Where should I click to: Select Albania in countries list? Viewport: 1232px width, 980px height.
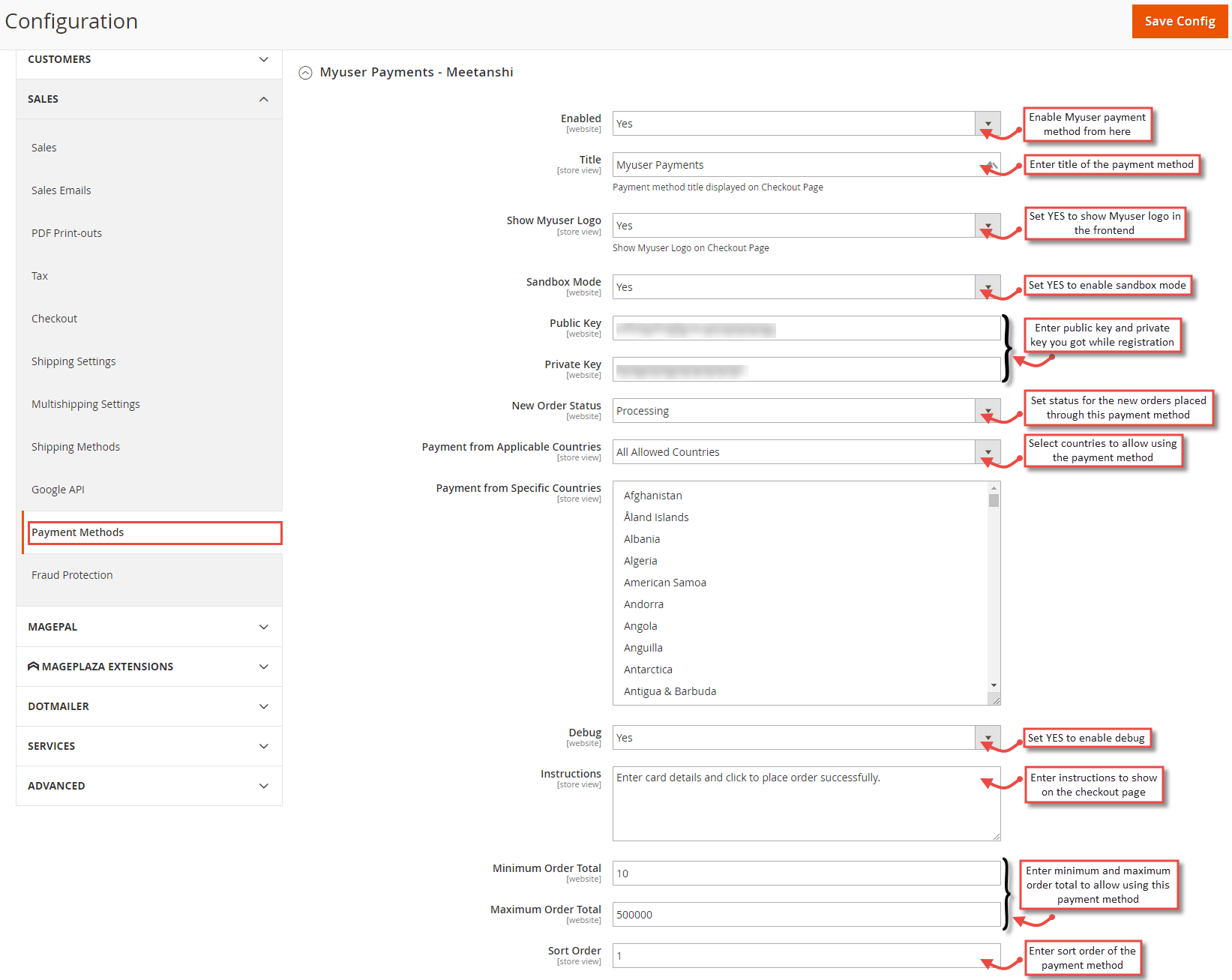[x=642, y=539]
